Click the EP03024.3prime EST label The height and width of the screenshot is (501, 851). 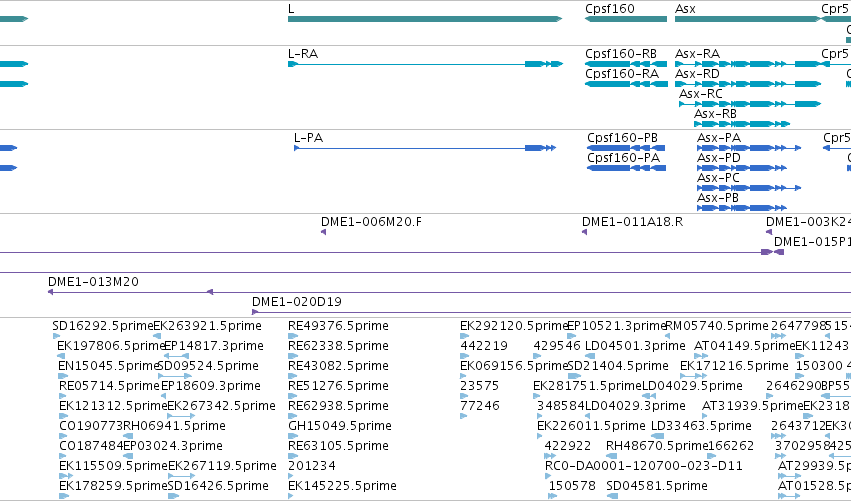(x=173, y=446)
